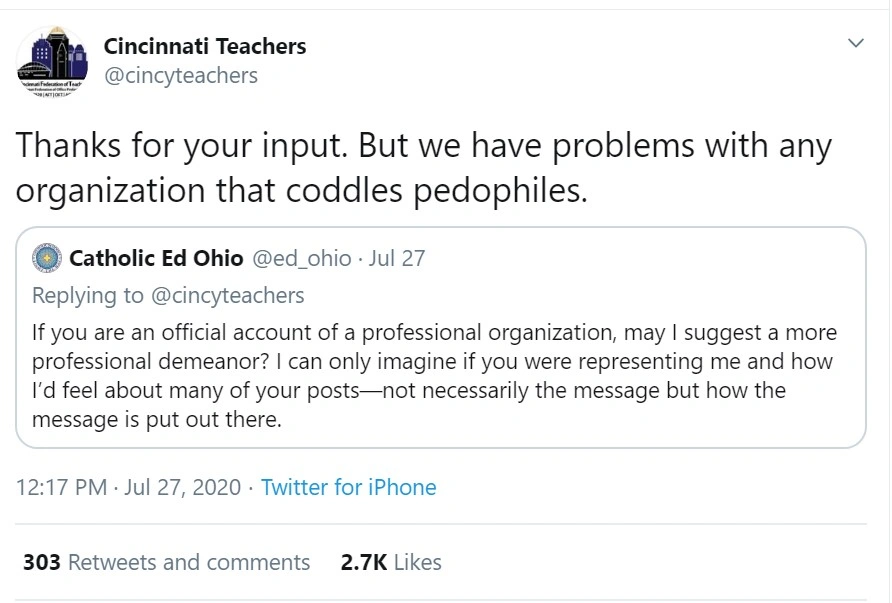Viewport: 892px width, 603px height.
Task: Click quoted line "If you are an official account"
Action: click(x=434, y=332)
